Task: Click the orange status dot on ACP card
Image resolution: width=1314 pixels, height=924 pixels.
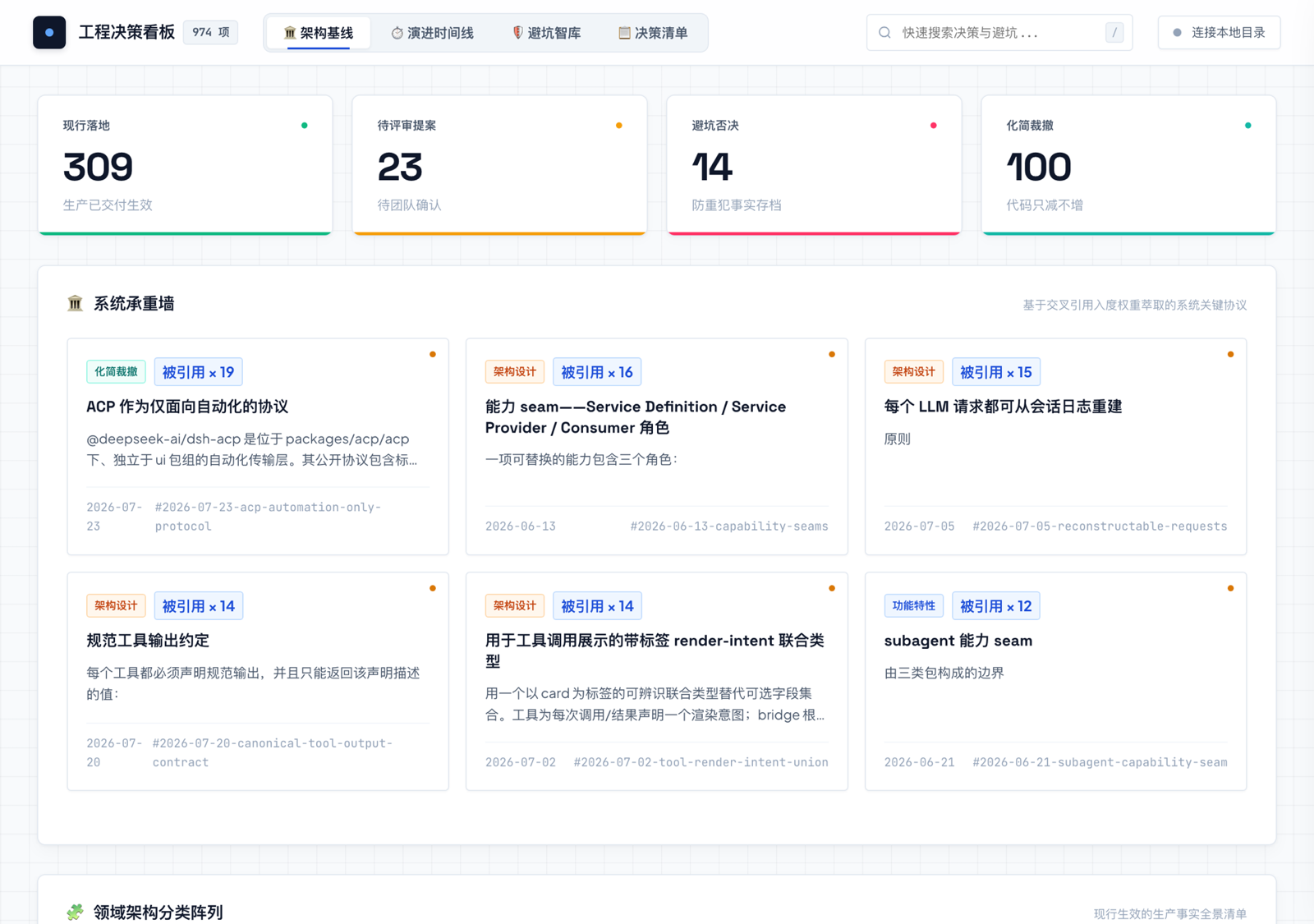Action: click(x=433, y=355)
